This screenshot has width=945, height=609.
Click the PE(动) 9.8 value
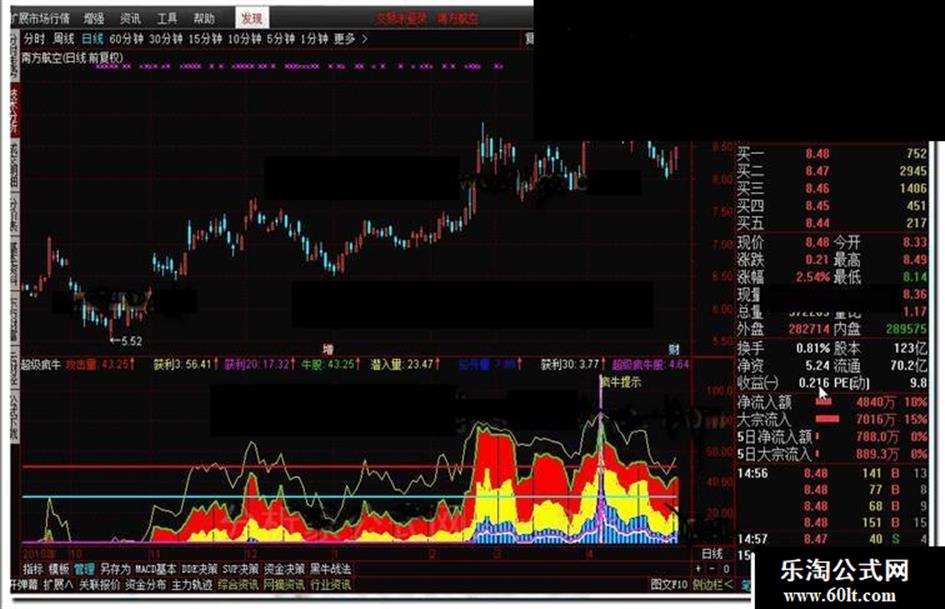[x=918, y=383]
